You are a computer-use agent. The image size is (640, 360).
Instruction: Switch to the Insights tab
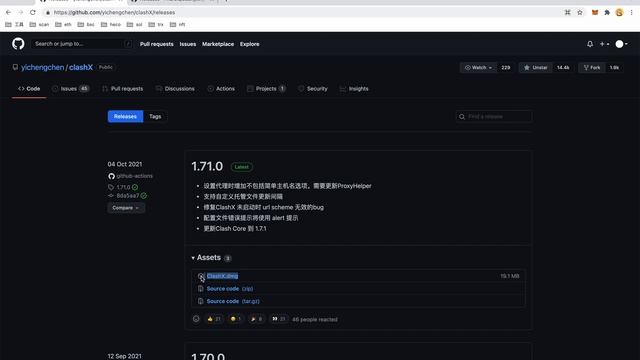coord(354,89)
